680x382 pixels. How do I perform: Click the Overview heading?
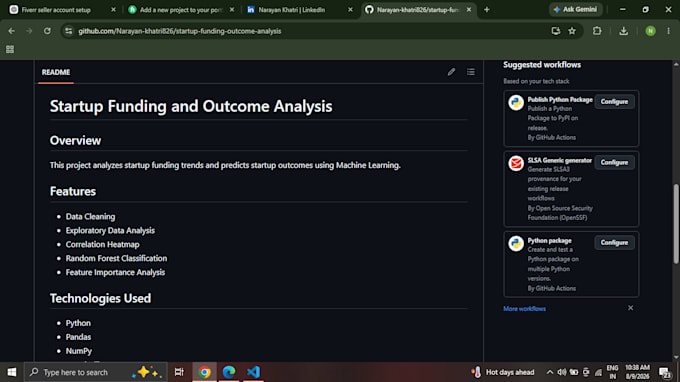tap(75, 140)
